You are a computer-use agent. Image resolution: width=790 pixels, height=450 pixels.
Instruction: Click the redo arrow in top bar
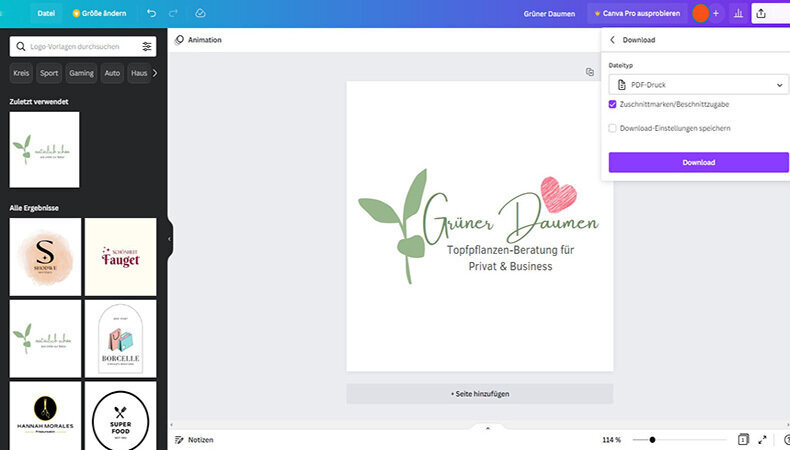click(x=175, y=13)
